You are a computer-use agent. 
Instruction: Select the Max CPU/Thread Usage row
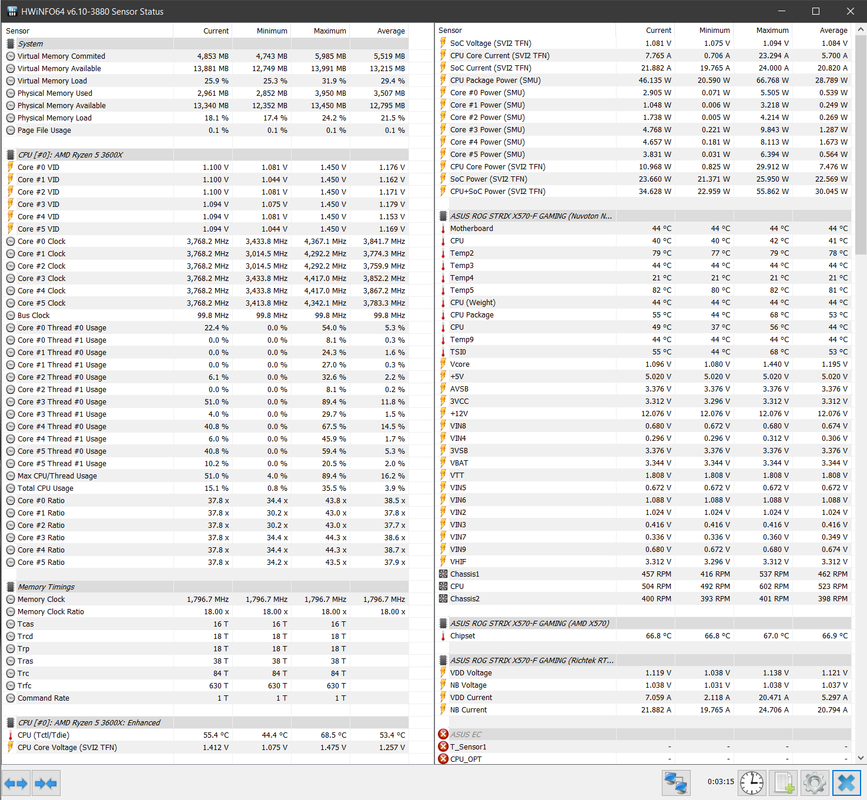[x=207, y=476]
